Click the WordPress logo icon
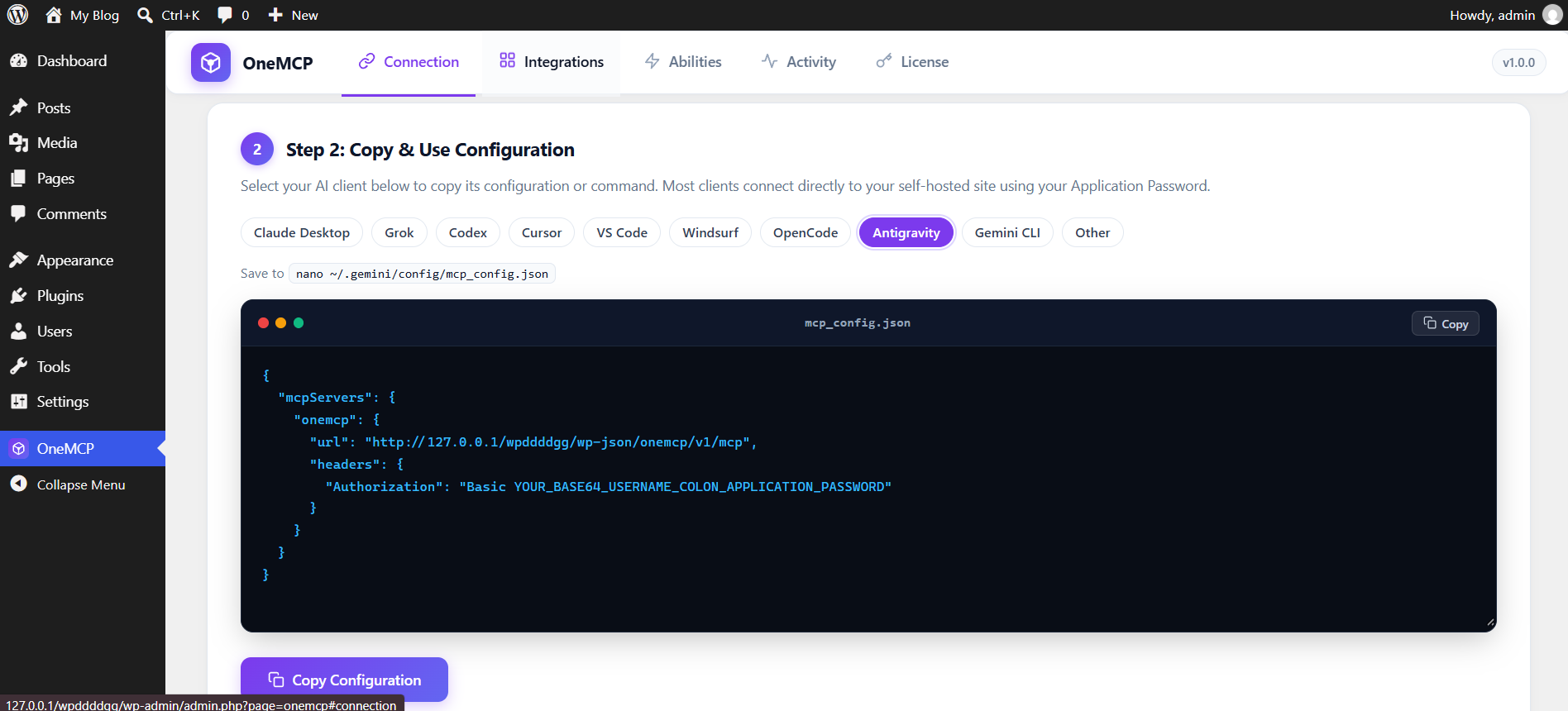This screenshot has width=1568, height=711. pyautogui.click(x=17, y=15)
